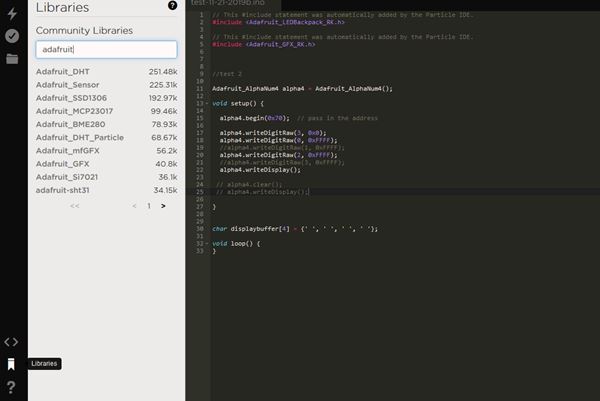Open the question mark docs icon in sidebar
Screen dimensions: 600x401
click(11, 387)
